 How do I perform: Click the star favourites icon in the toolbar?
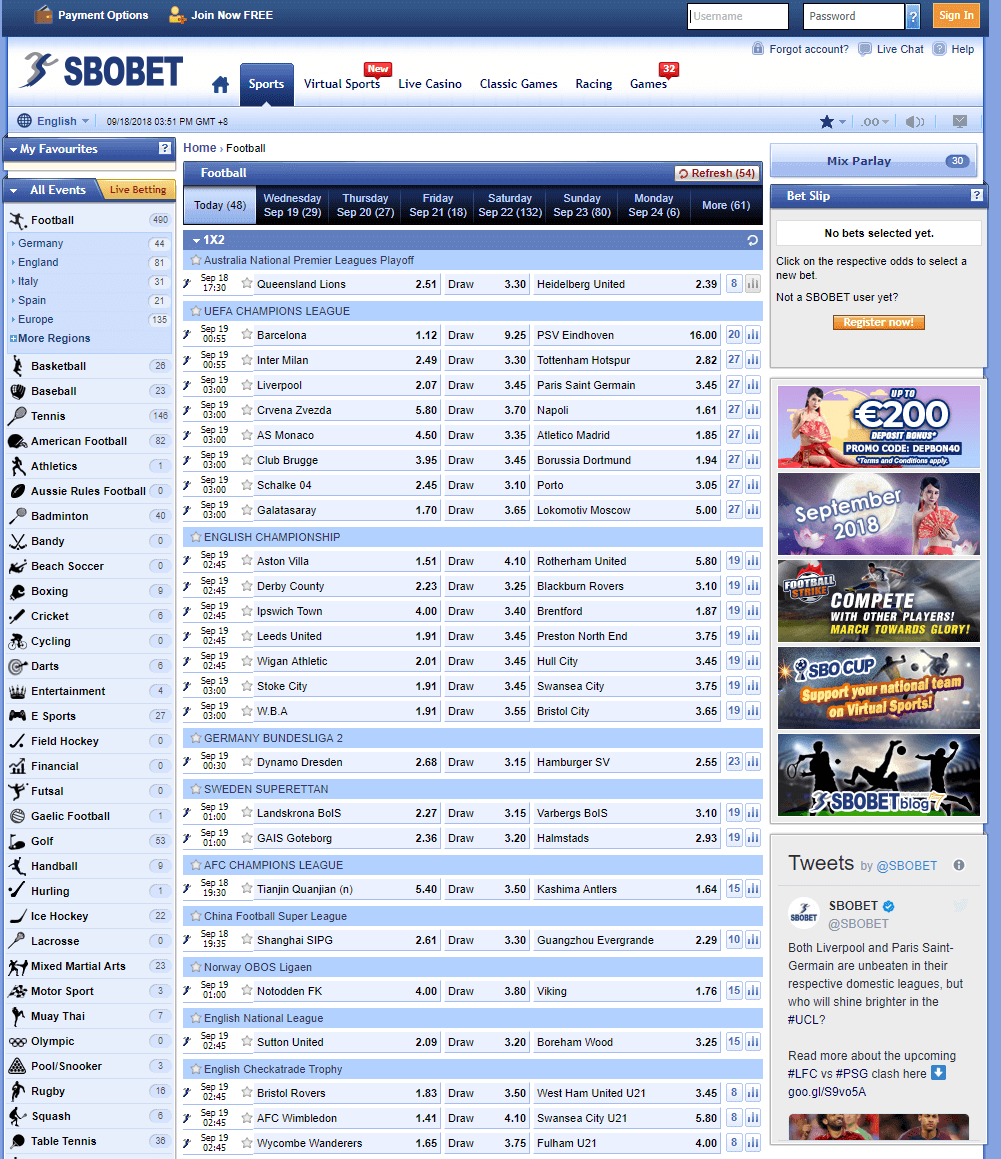[828, 122]
